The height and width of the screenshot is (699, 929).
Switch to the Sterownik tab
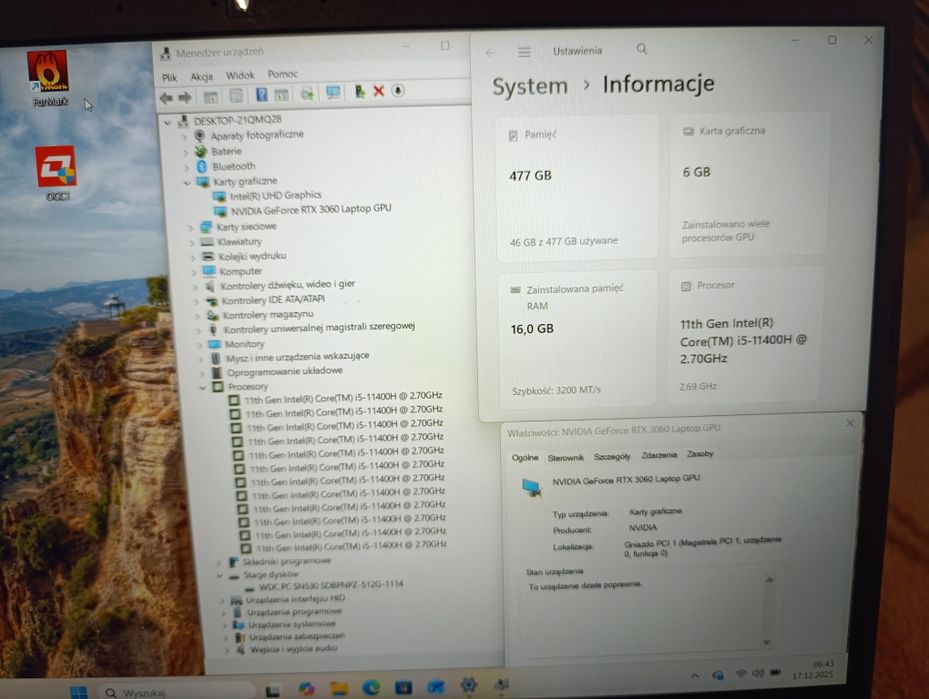pos(565,458)
